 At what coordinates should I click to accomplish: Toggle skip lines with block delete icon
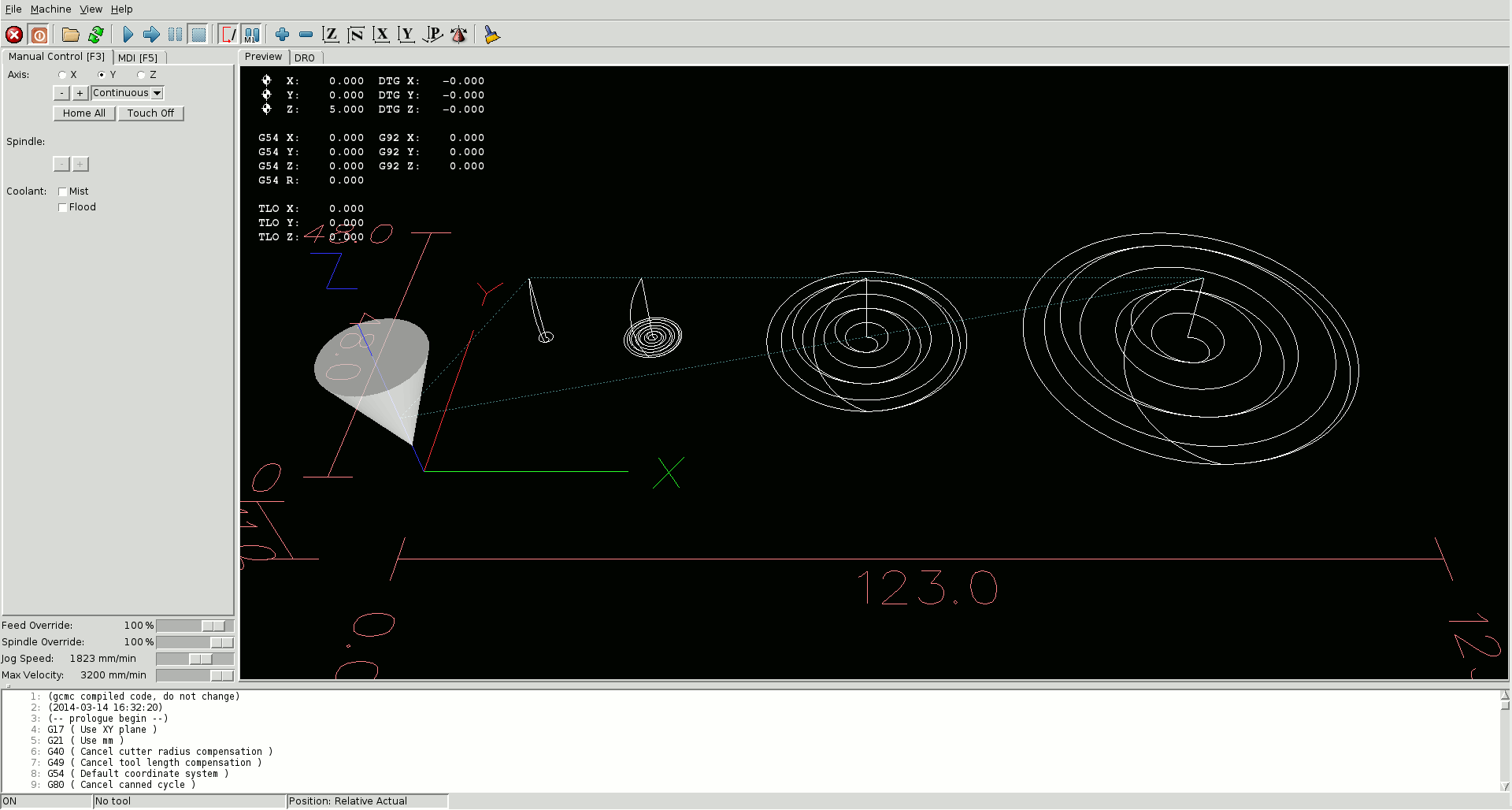[228, 35]
